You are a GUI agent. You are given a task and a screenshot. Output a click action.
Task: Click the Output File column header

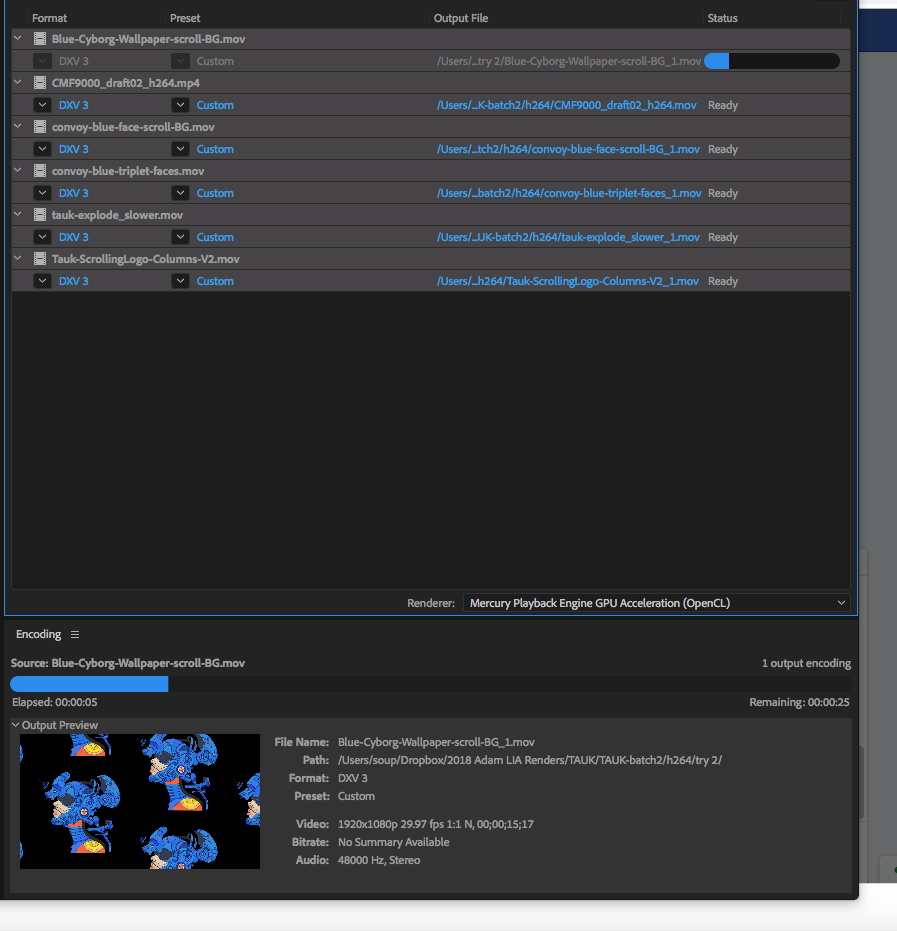(461, 18)
